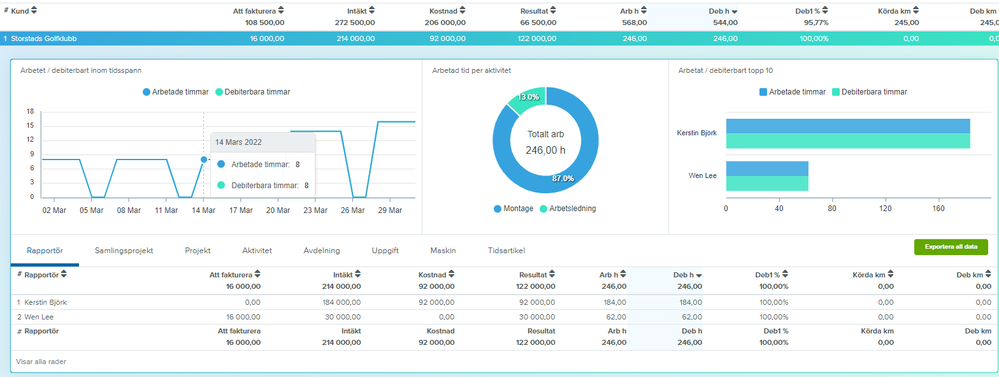999x377 pixels.
Task: Toggle Deb h sort in Rapportör table
Action: [687, 274]
